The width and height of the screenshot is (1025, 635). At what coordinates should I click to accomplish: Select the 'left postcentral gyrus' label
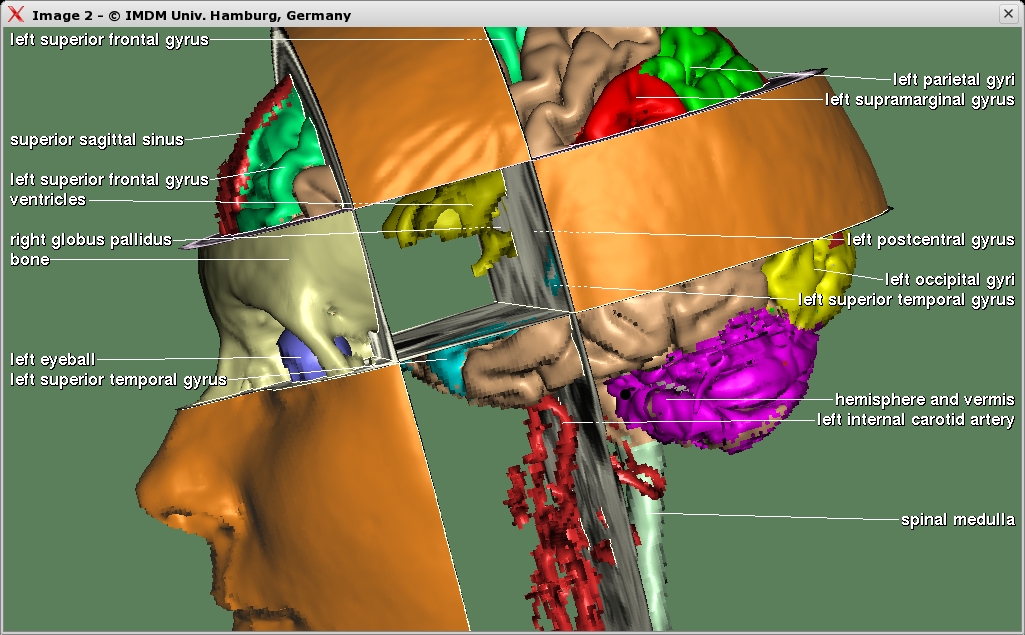click(x=931, y=240)
